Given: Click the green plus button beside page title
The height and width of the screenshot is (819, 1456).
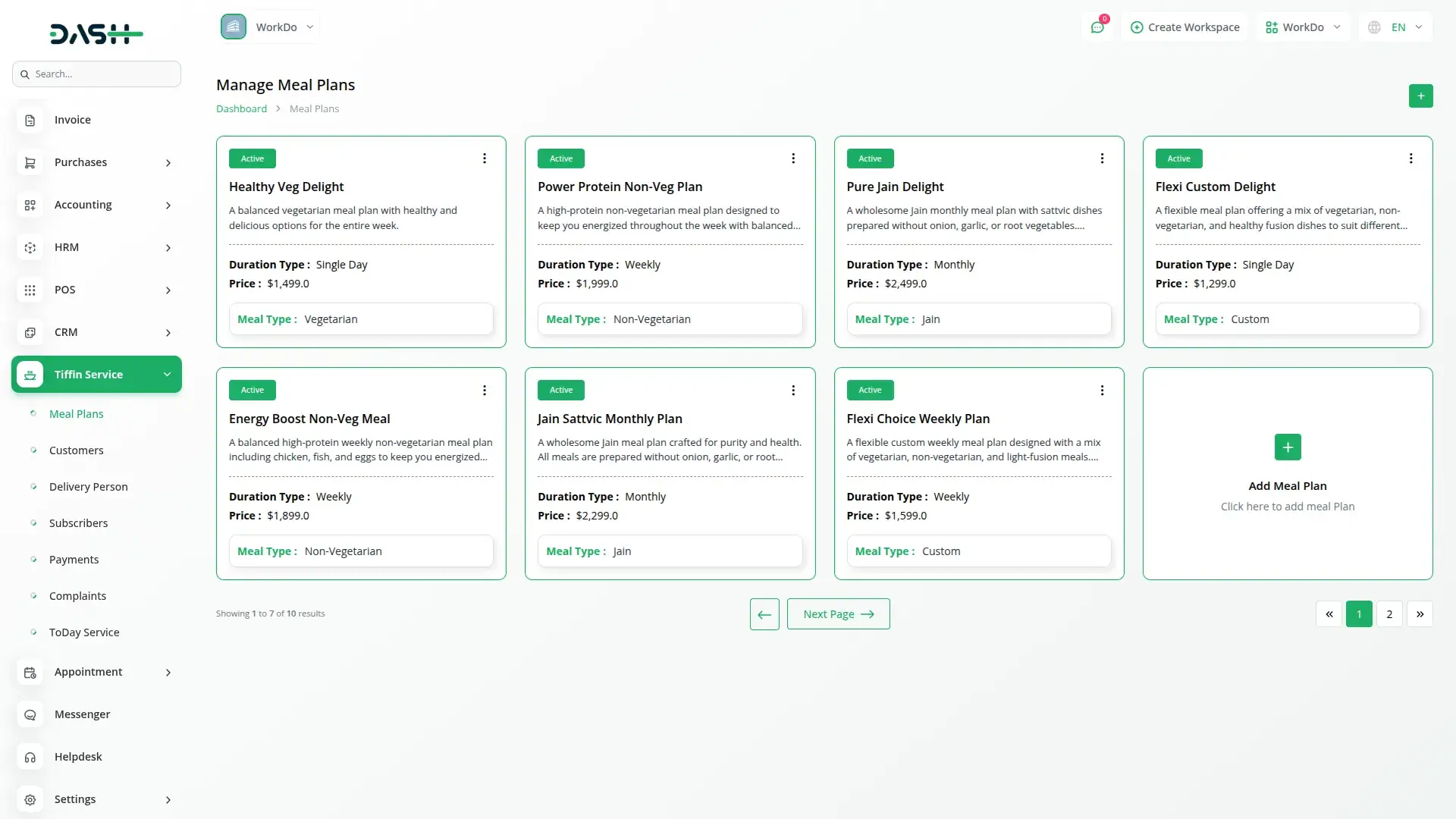Looking at the screenshot, I should pyautogui.click(x=1420, y=96).
